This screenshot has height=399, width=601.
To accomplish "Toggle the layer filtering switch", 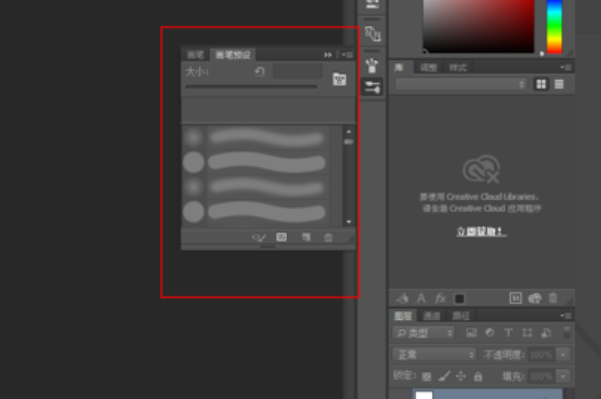I will click(x=567, y=332).
